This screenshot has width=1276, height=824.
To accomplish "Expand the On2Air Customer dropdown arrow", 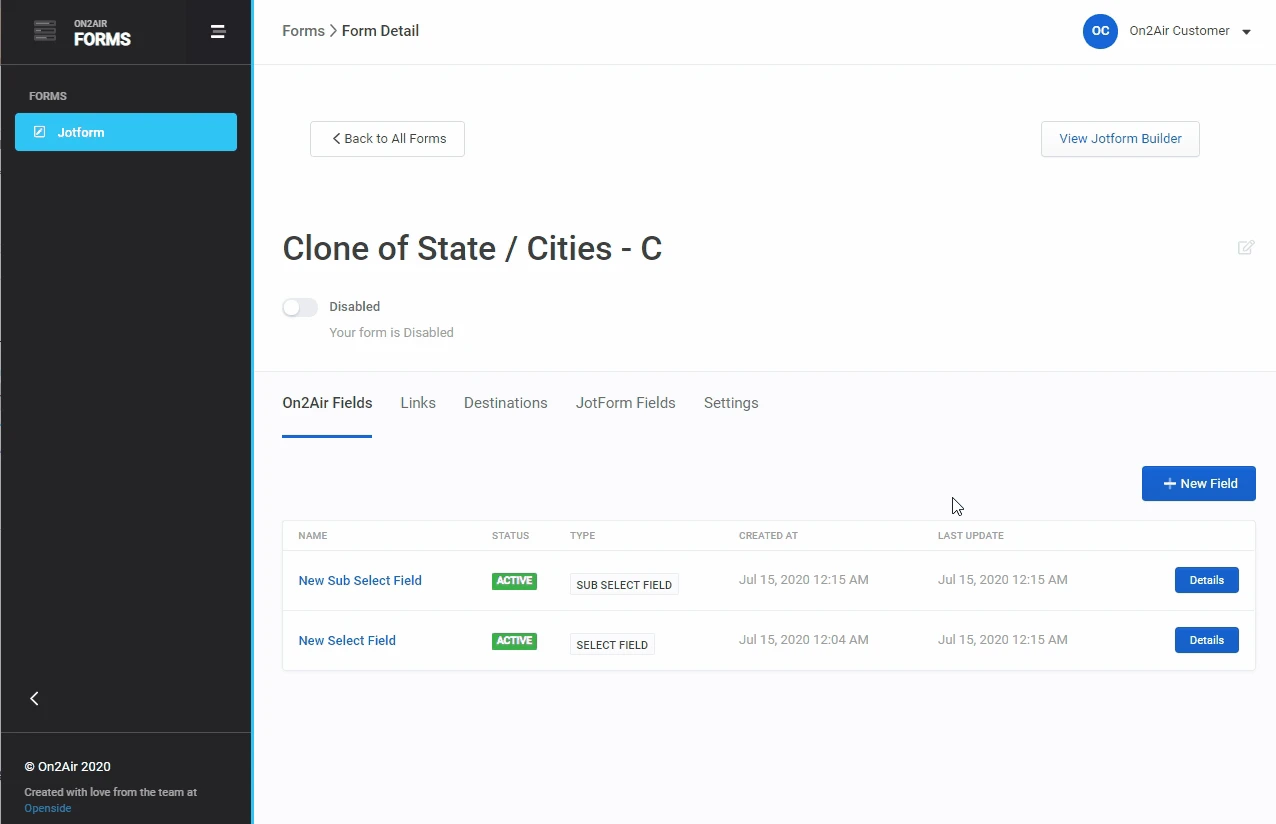I will coord(1246,32).
